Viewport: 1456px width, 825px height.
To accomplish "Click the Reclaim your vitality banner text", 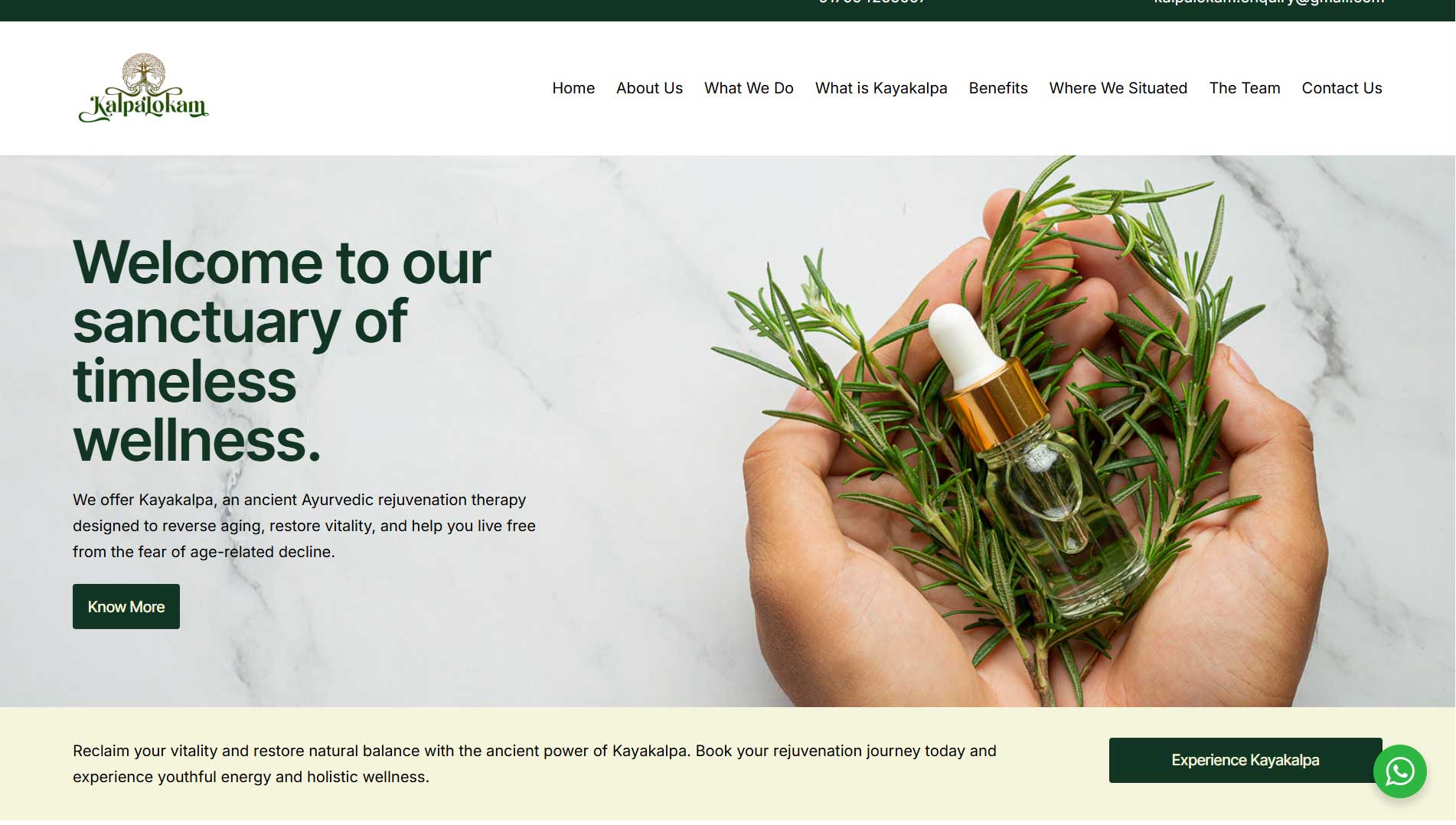I will (x=534, y=764).
